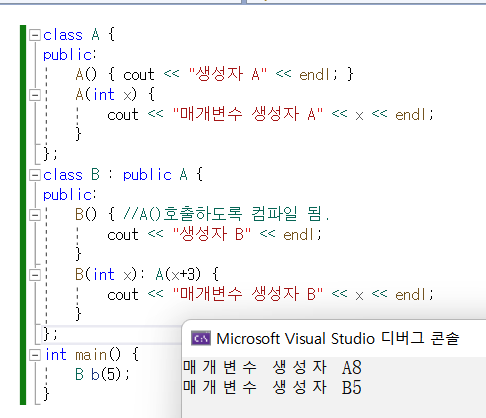The width and height of the screenshot is (486, 418).
Task: Click the B(int x) constructor signature
Action: pos(106,275)
